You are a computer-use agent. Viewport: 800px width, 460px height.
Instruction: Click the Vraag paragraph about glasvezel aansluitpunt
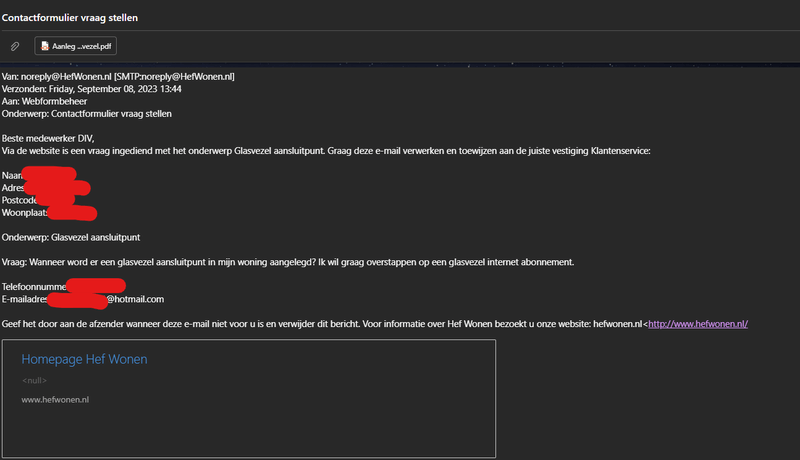coord(288,262)
